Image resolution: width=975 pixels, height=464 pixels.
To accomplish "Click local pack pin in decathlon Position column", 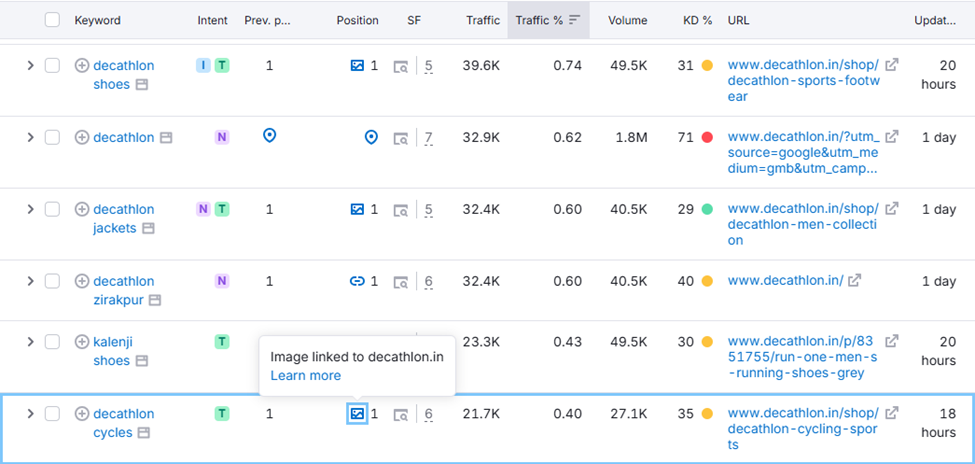I will 371,137.
